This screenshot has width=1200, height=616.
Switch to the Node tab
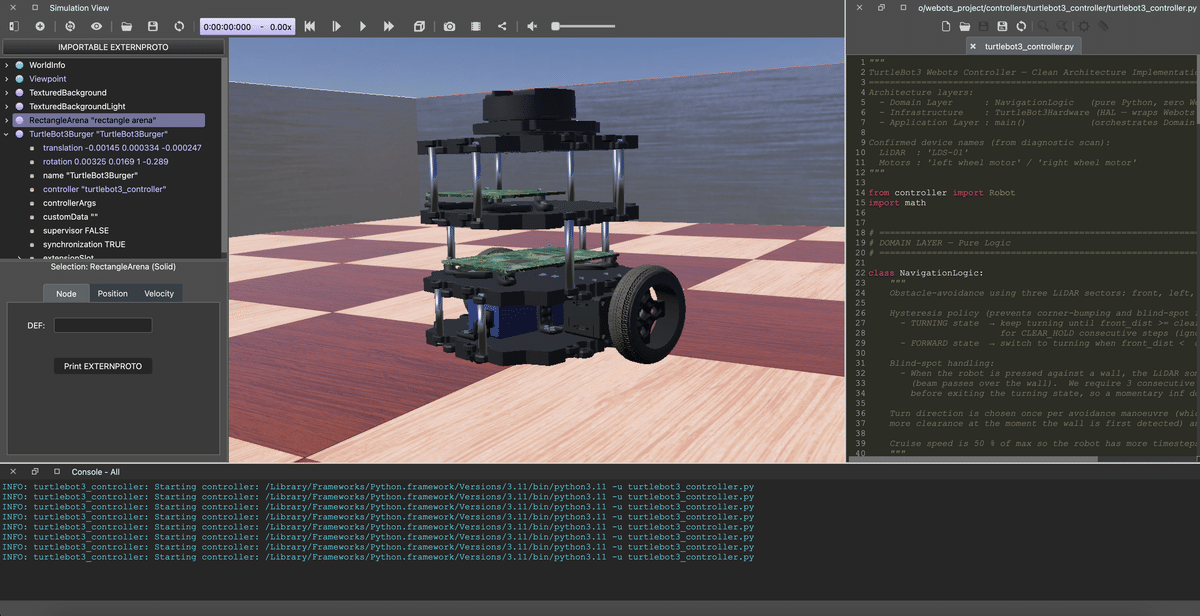(66, 293)
